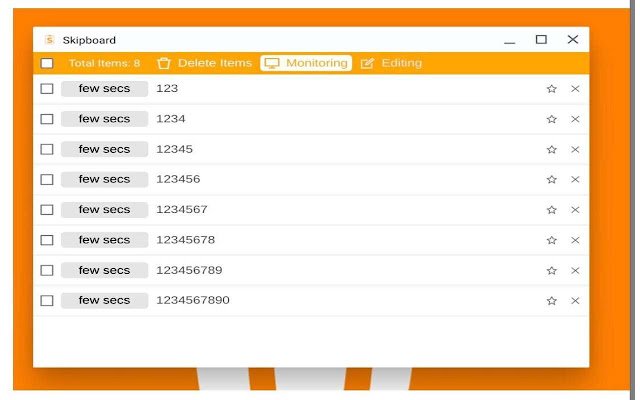
Task: Click the Skipboard app logo icon
Action: pos(49,40)
